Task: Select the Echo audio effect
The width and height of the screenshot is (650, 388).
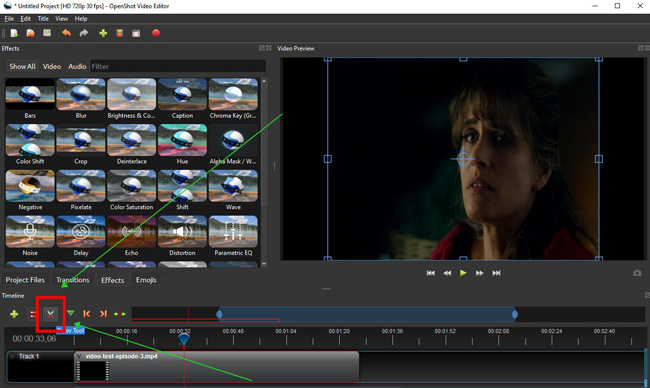Action: (131, 231)
